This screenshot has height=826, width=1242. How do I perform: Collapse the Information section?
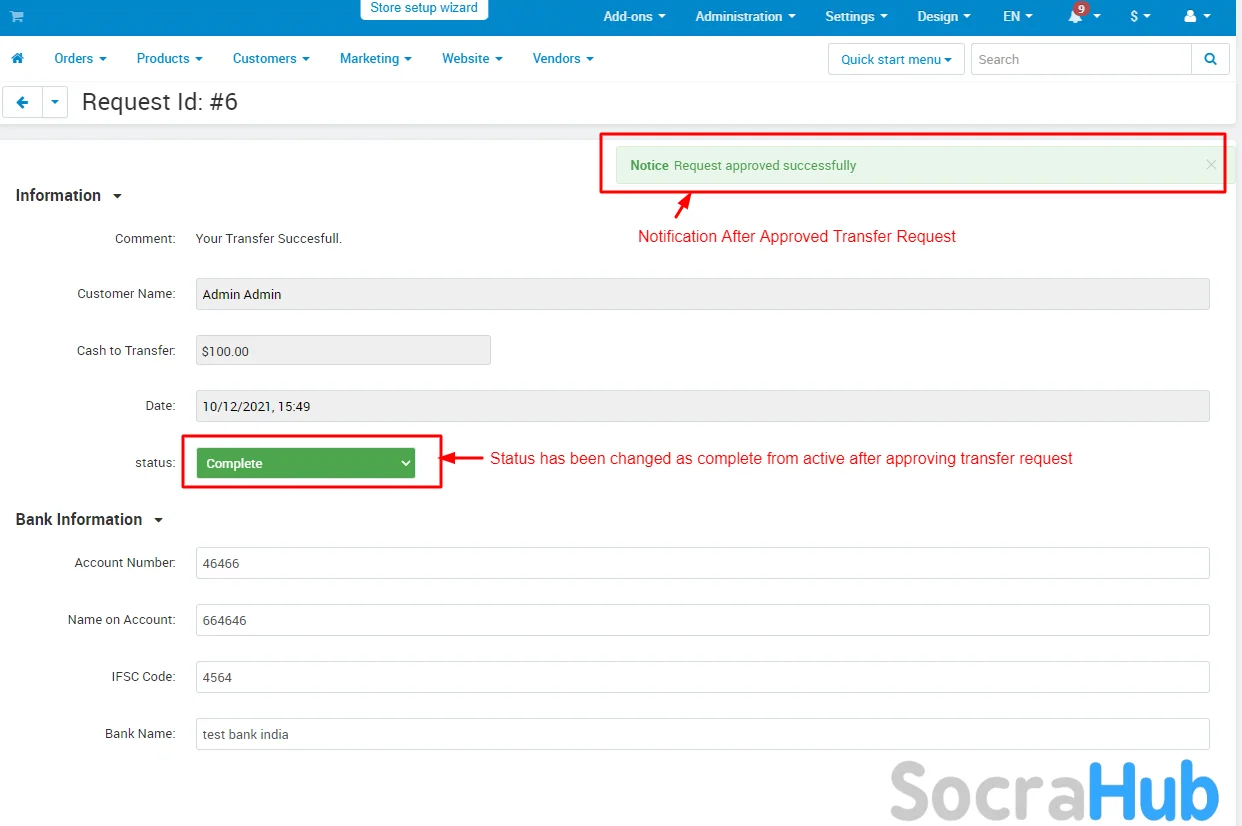pos(68,196)
